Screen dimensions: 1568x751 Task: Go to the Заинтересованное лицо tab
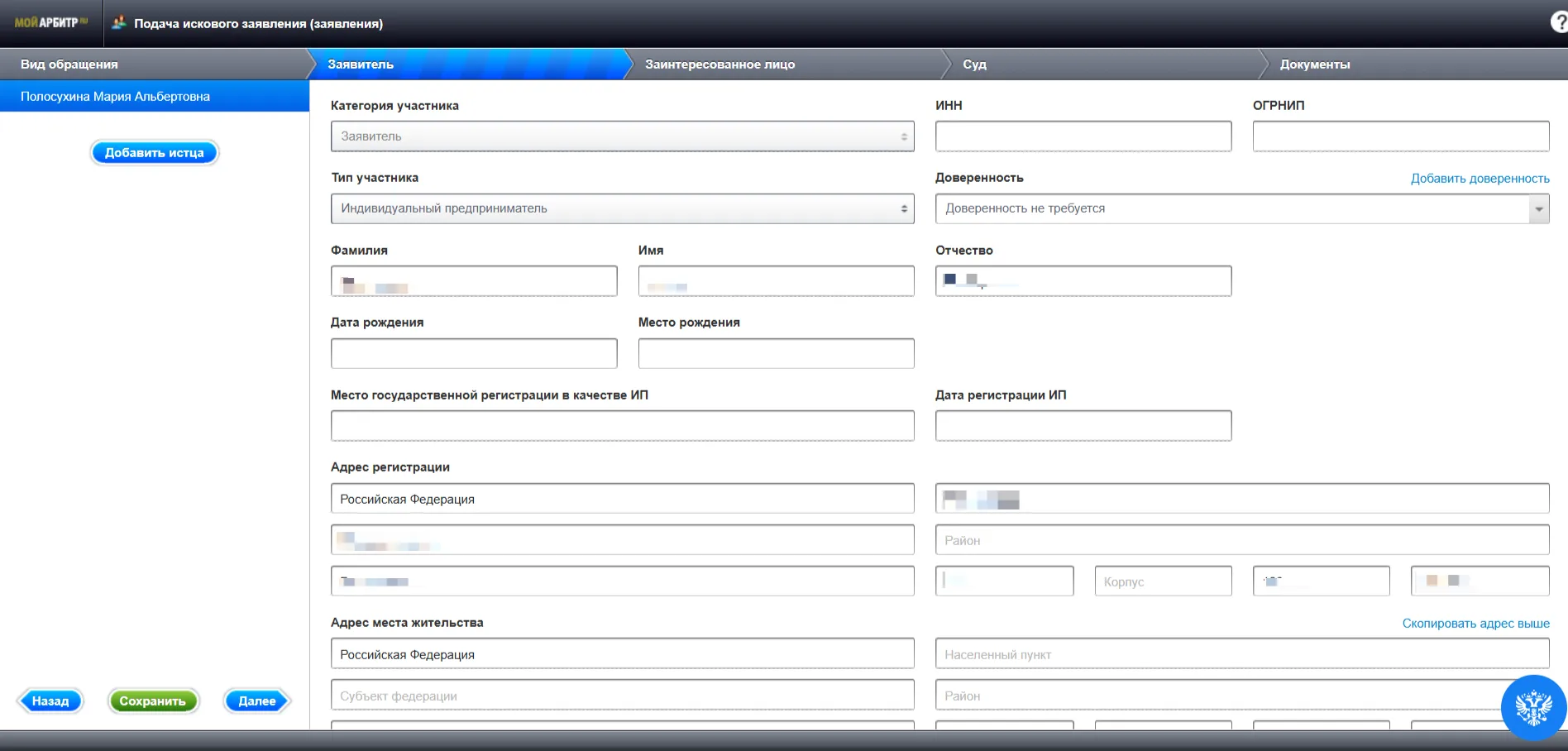coord(719,65)
